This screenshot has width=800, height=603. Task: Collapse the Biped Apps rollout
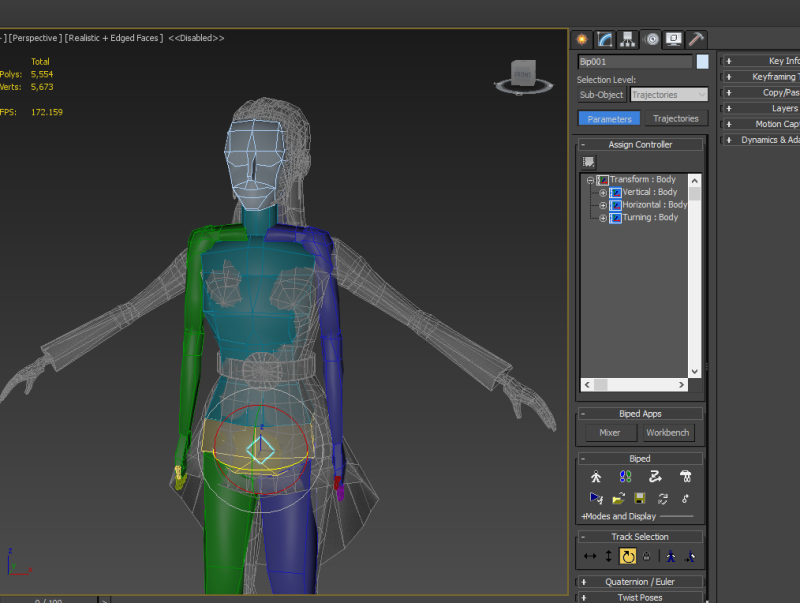pos(640,413)
